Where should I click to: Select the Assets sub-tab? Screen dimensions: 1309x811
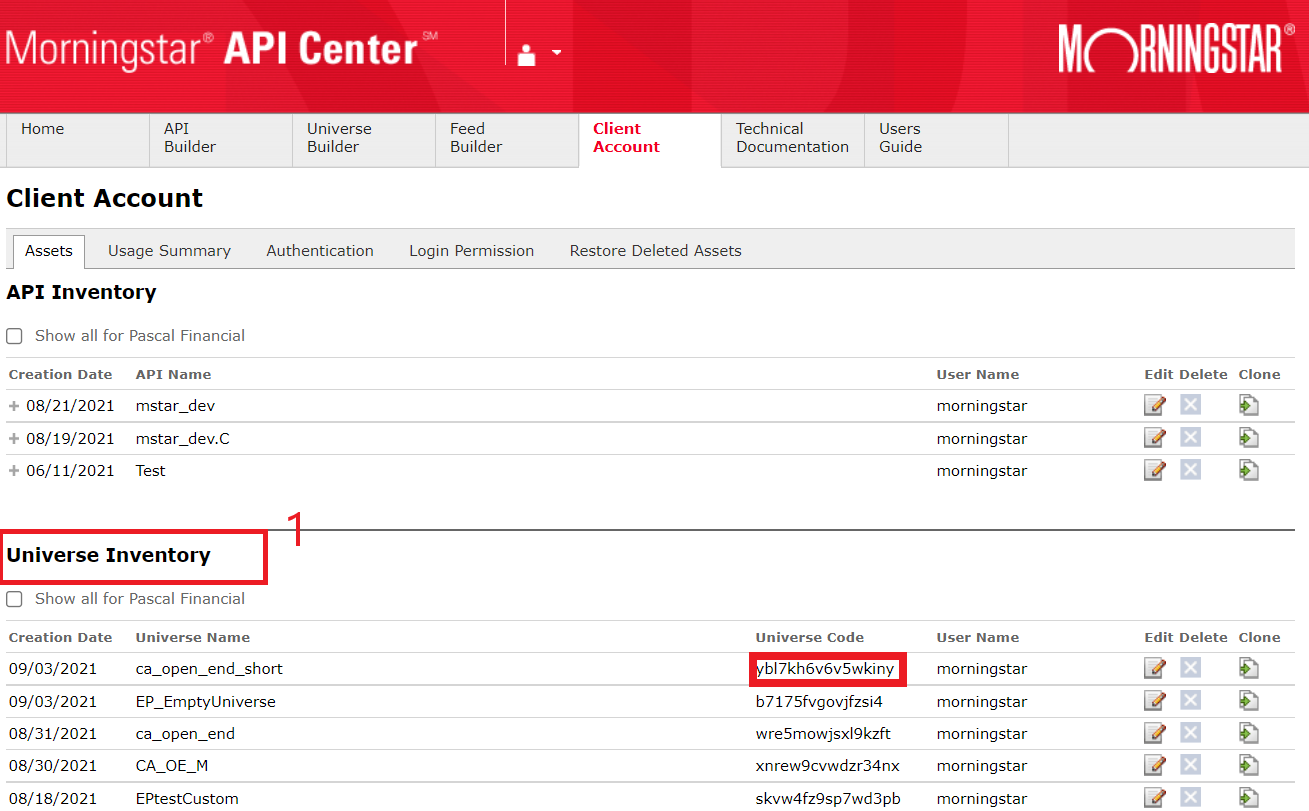(x=49, y=251)
